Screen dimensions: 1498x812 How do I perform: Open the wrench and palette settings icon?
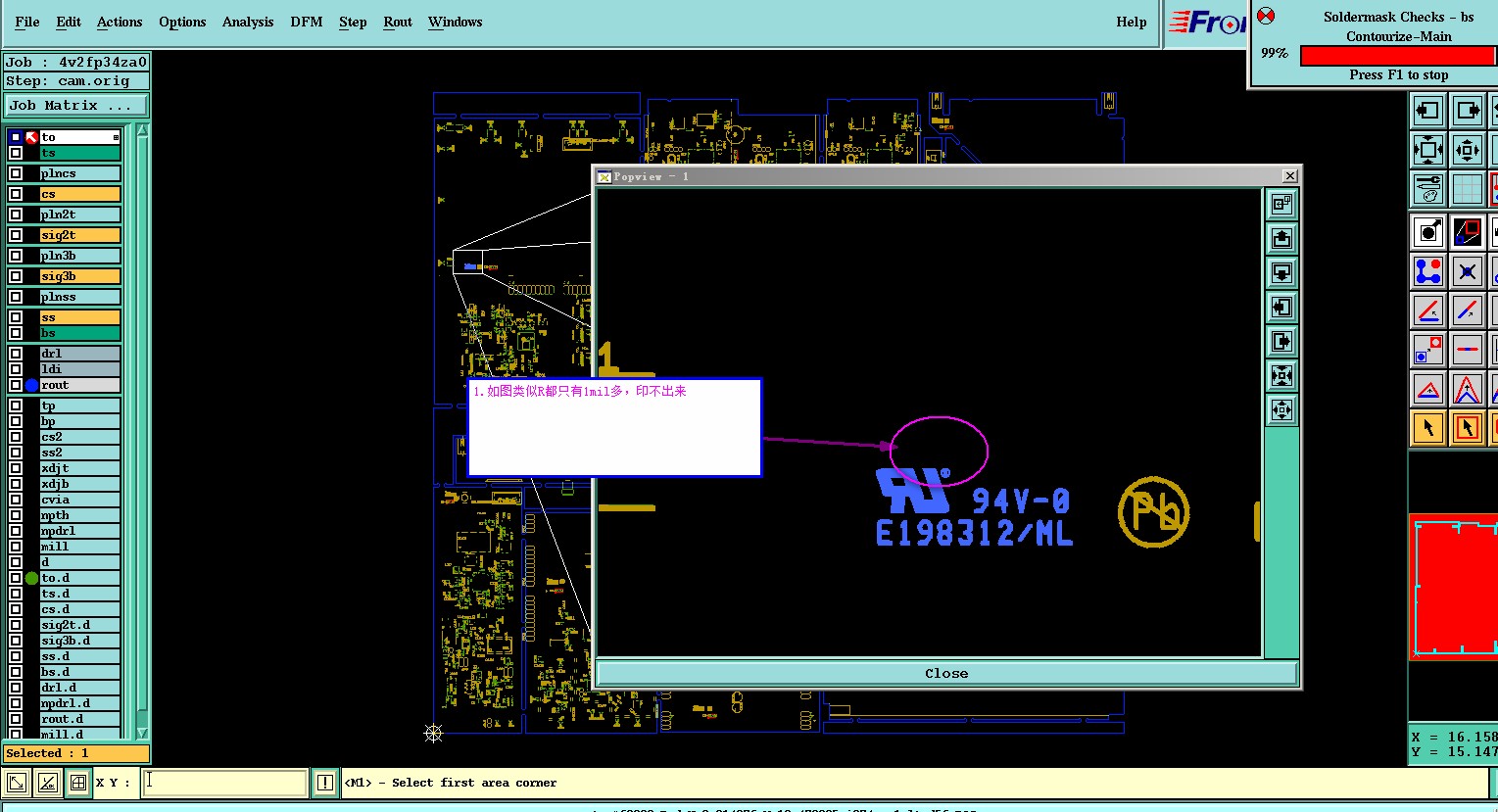[1427, 189]
